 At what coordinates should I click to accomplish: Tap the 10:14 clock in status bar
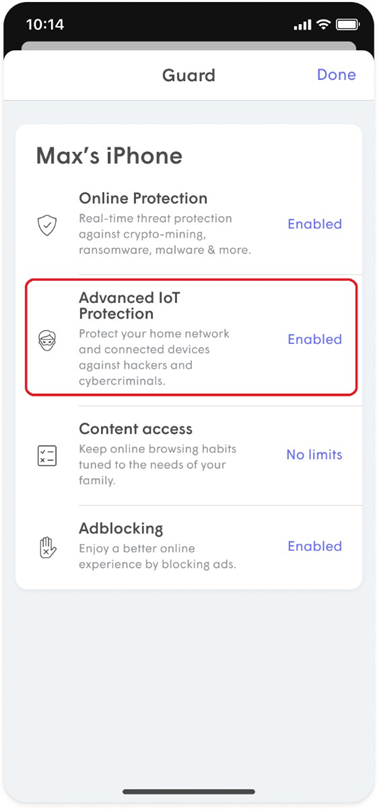click(44, 24)
